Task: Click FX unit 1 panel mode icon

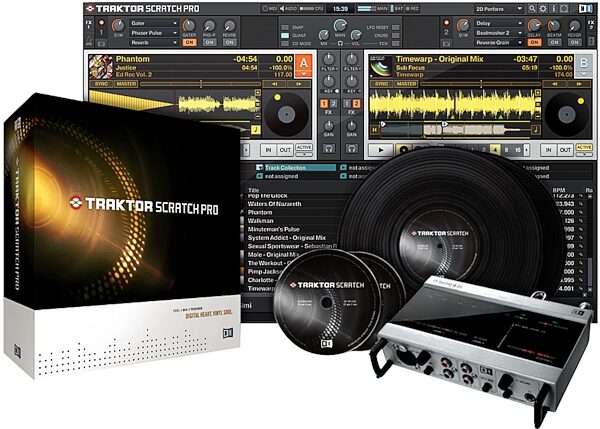Action: 101,44
